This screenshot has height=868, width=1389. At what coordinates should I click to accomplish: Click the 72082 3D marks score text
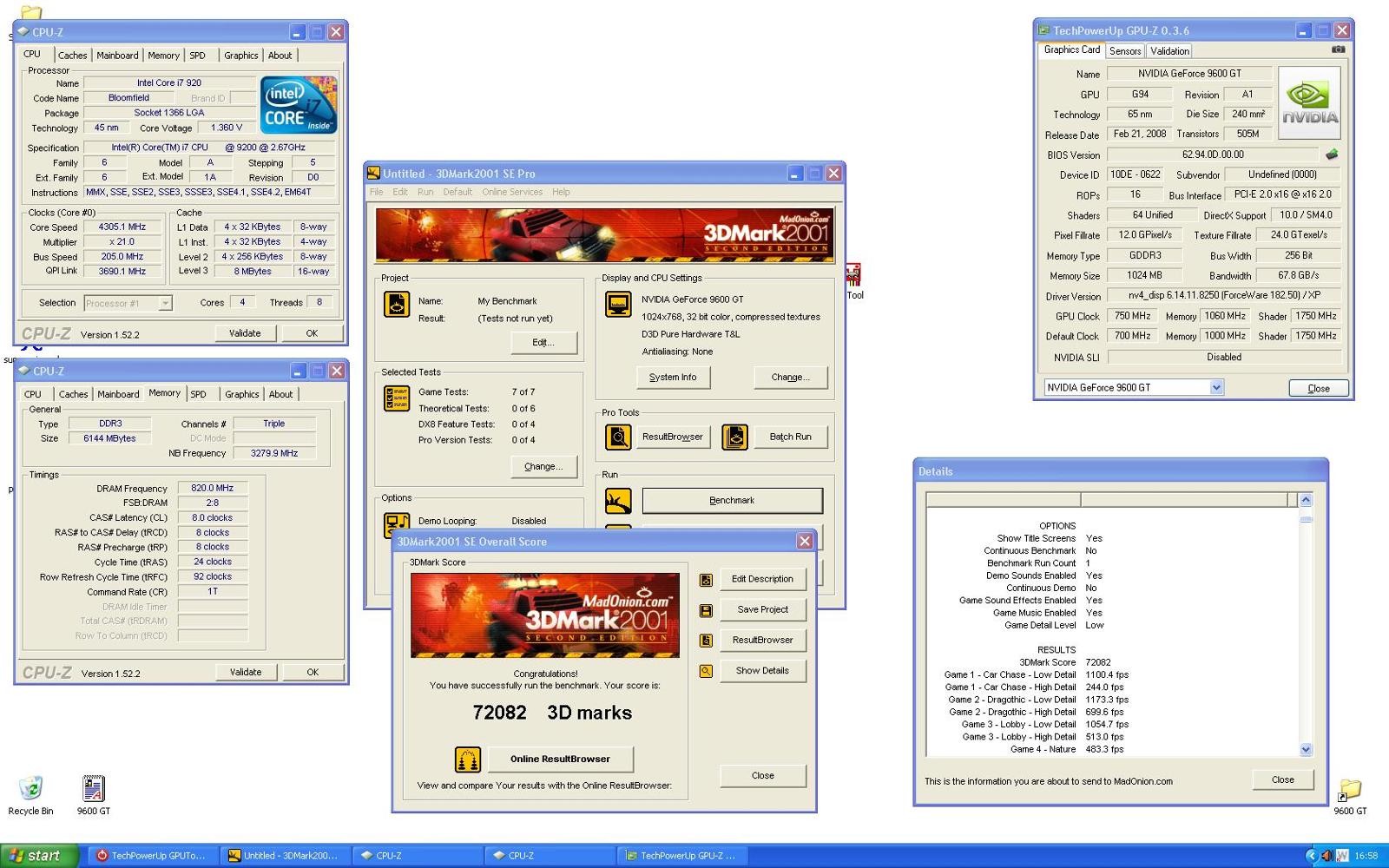pos(552,713)
